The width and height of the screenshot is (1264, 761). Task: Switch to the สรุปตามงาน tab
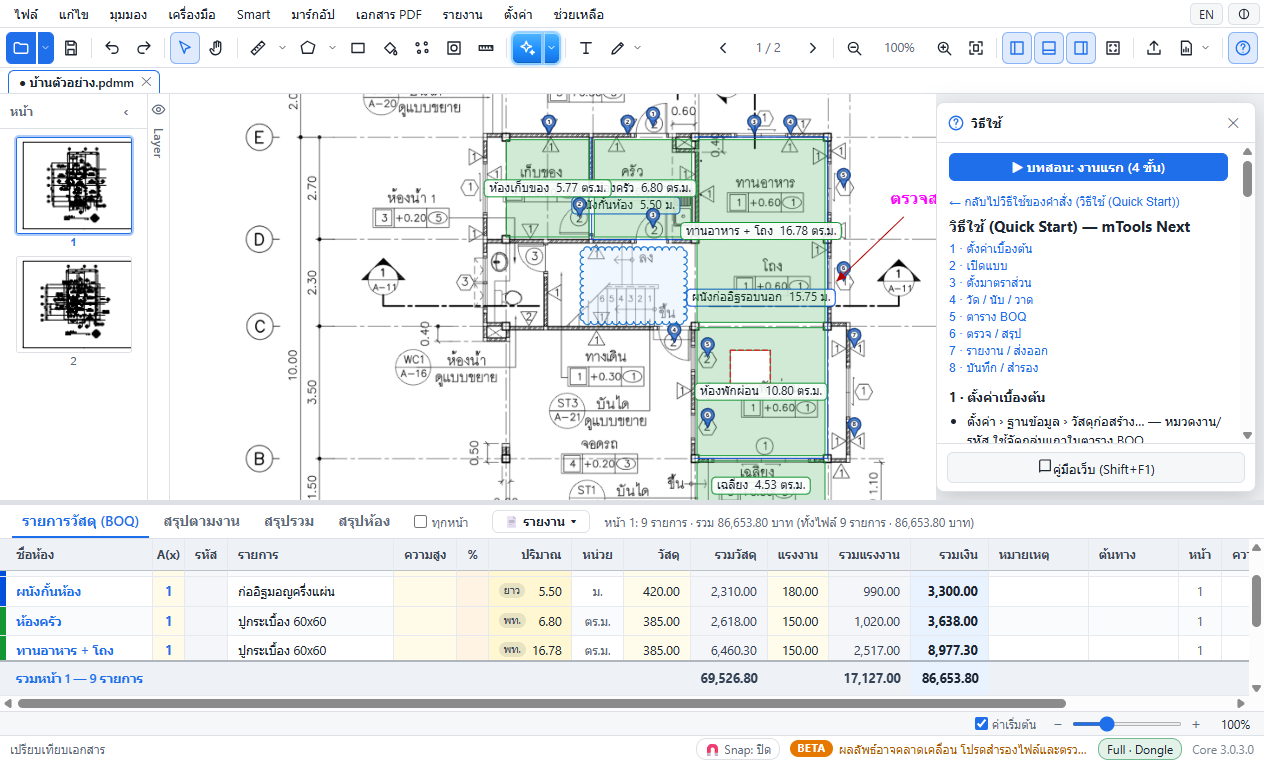coord(201,522)
